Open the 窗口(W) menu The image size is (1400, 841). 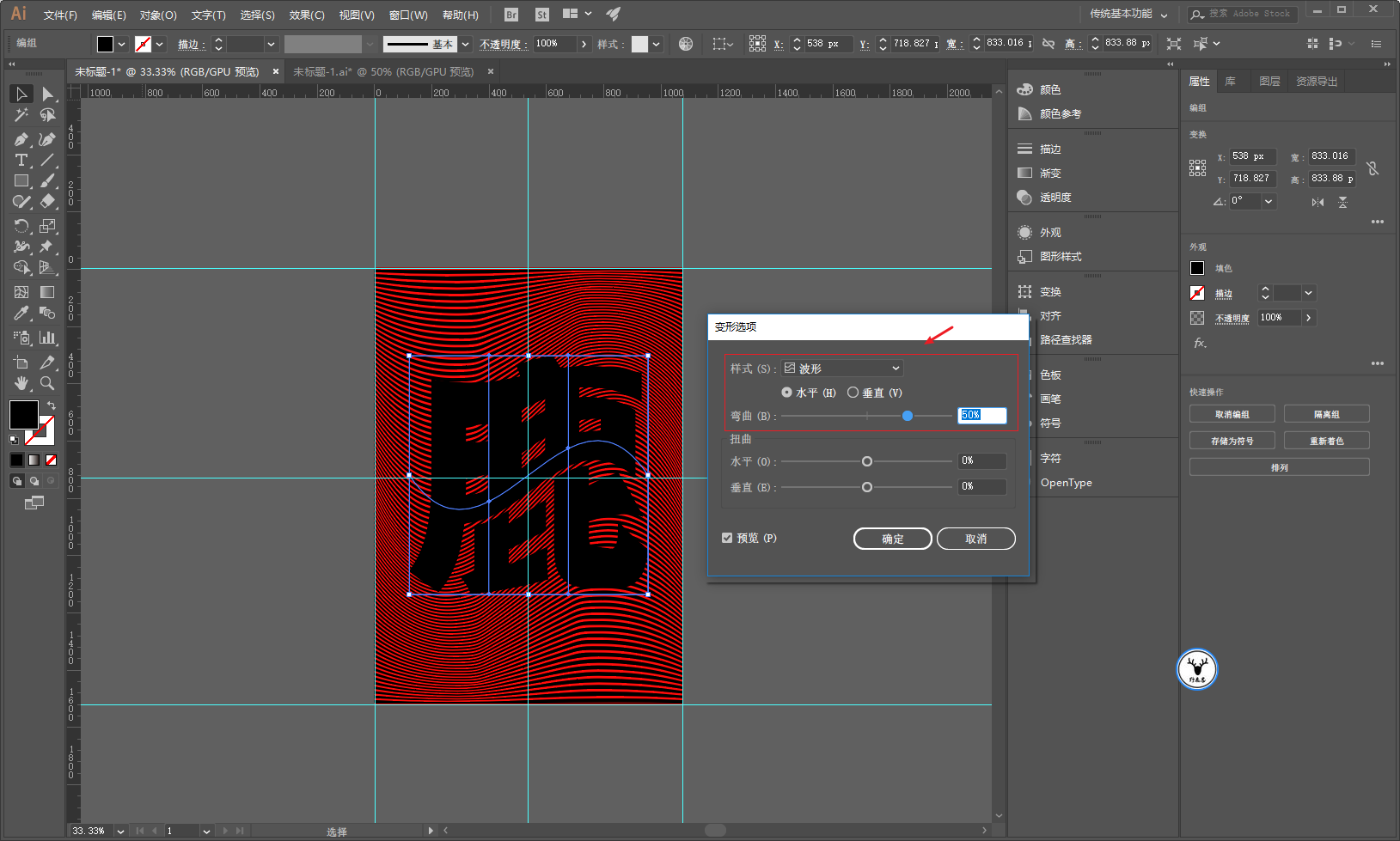pyautogui.click(x=408, y=15)
